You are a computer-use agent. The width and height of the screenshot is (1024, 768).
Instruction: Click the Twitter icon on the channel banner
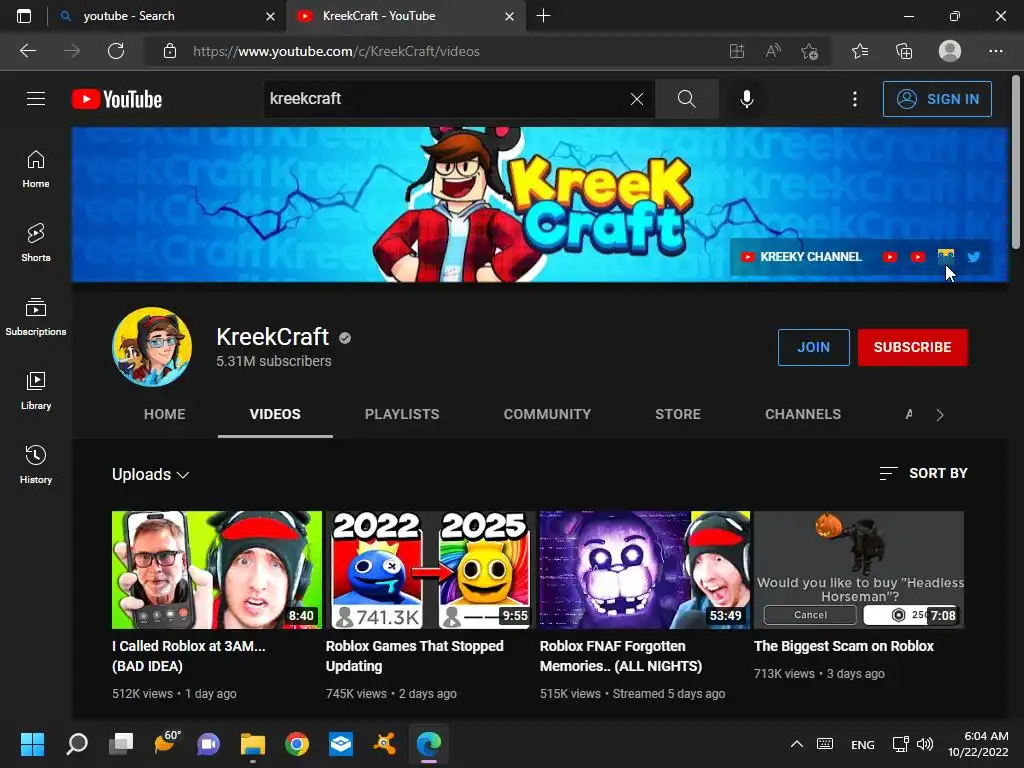974,257
